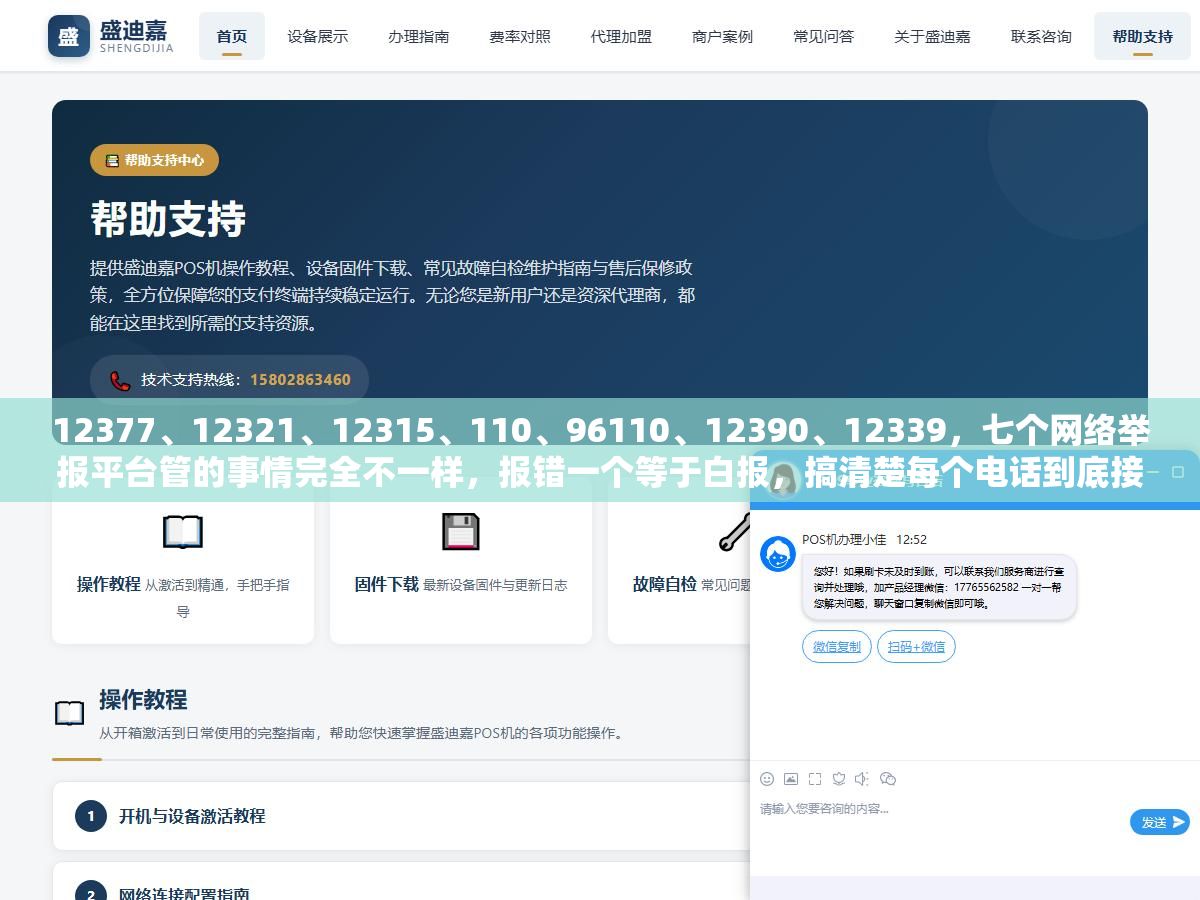Screen dimensions: 1200x900
Task: Click the 12:52 chat timestamp
Action: 911,539
